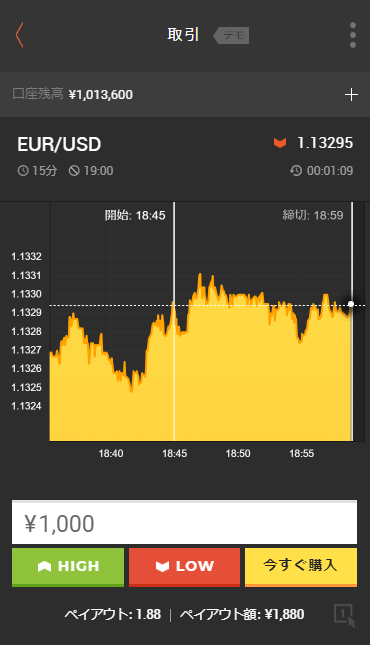Image resolution: width=370 pixels, height=645 pixels.
Task: Go back using the orange chevron
Action: [19, 35]
